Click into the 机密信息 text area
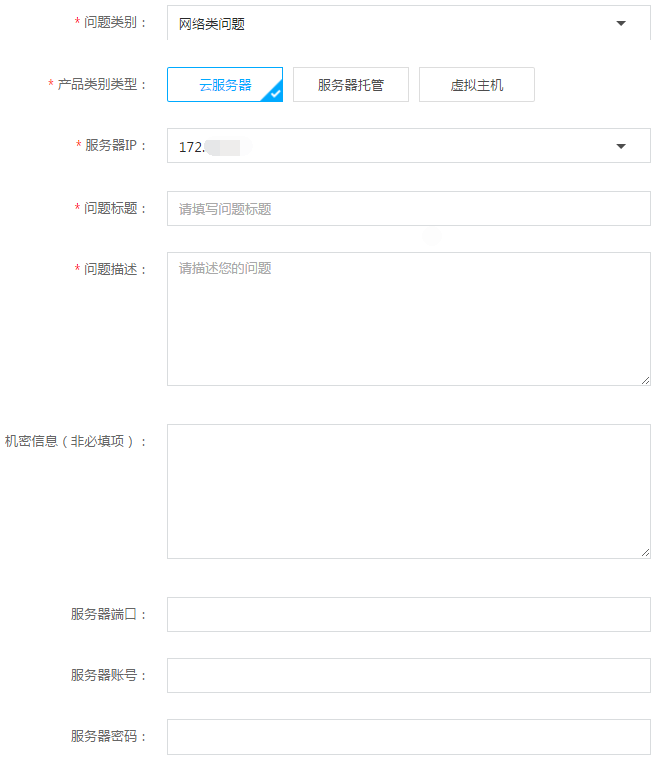The height and width of the screenshot is (765, 661). coord(409,491)
